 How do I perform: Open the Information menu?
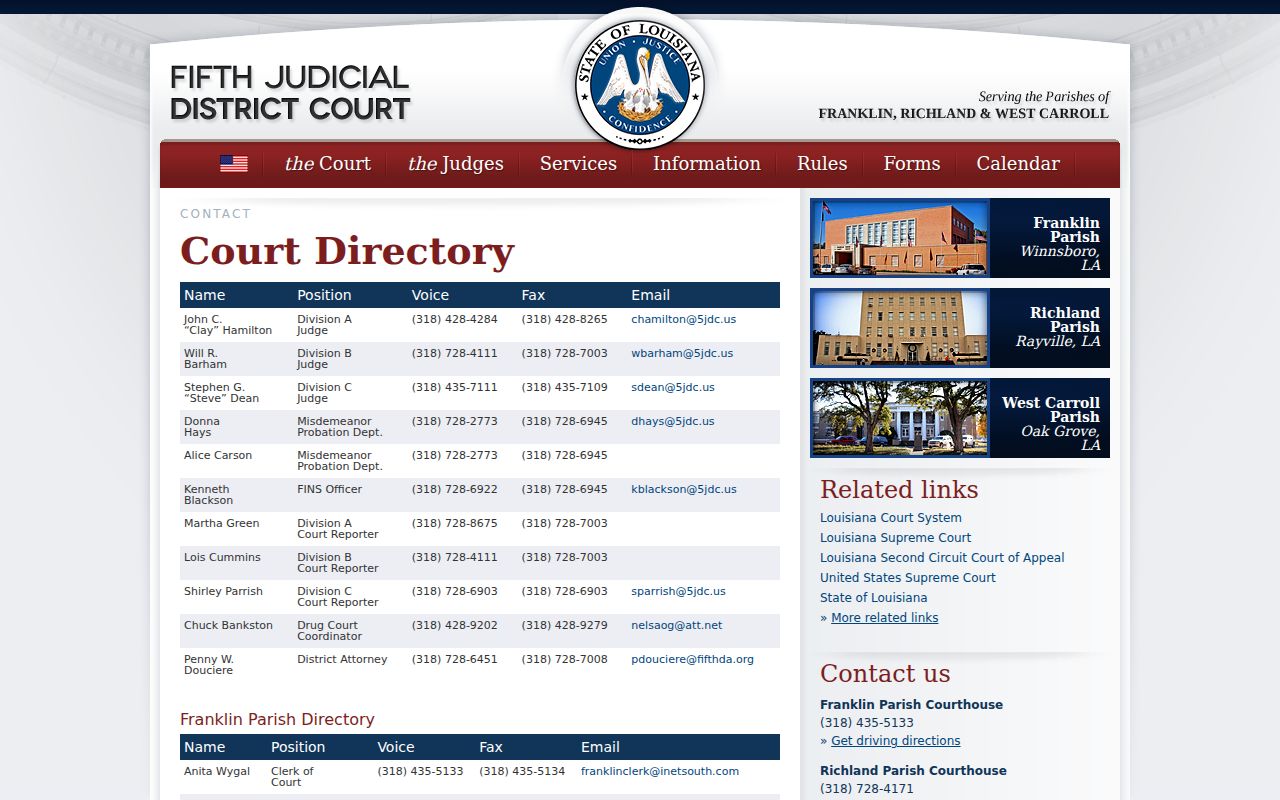(x=707, y=164)
